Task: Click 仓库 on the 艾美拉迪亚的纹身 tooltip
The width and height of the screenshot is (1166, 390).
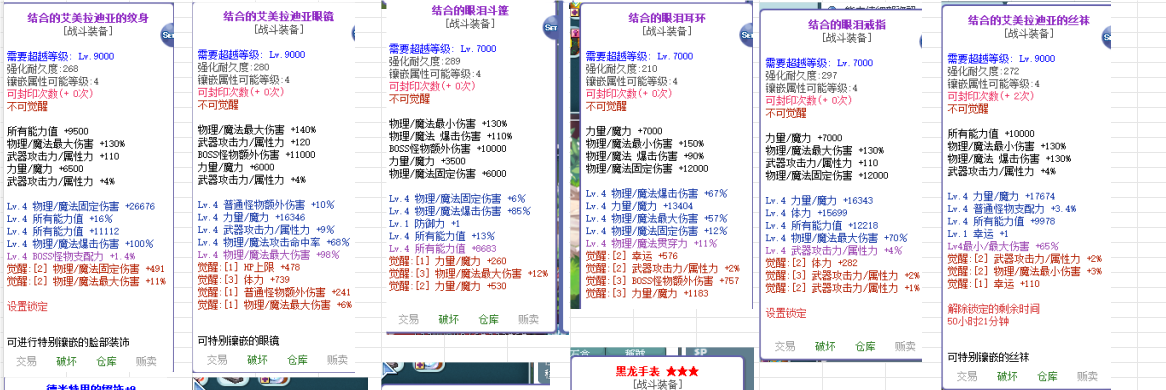Action: point(106,361)
